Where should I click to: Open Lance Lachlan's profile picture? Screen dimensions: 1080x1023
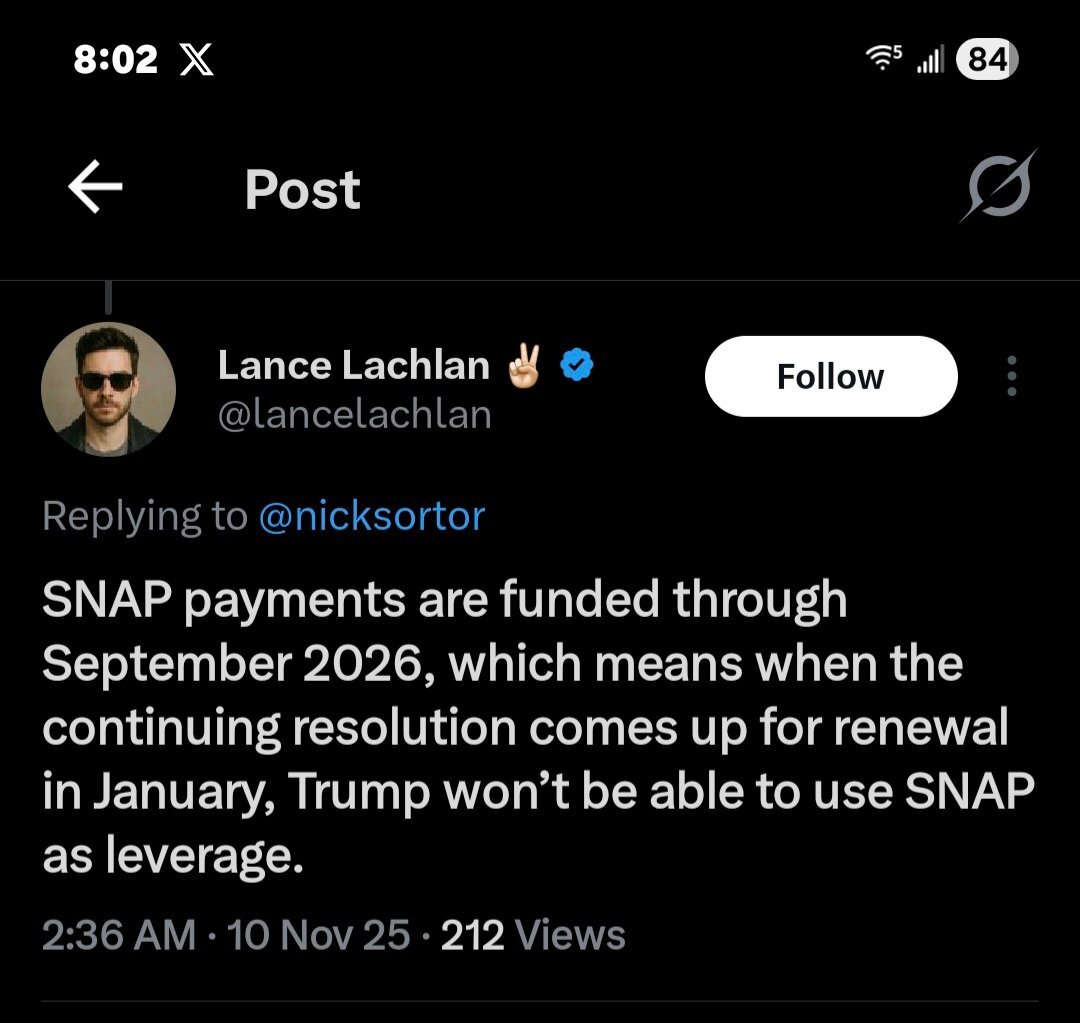108,389
